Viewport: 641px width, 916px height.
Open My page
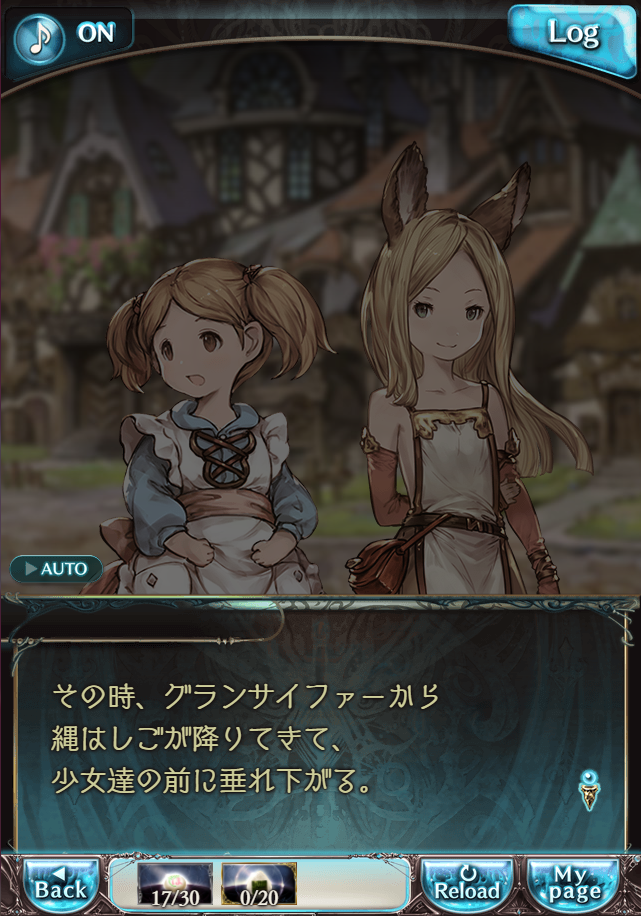tap(573, 883)
